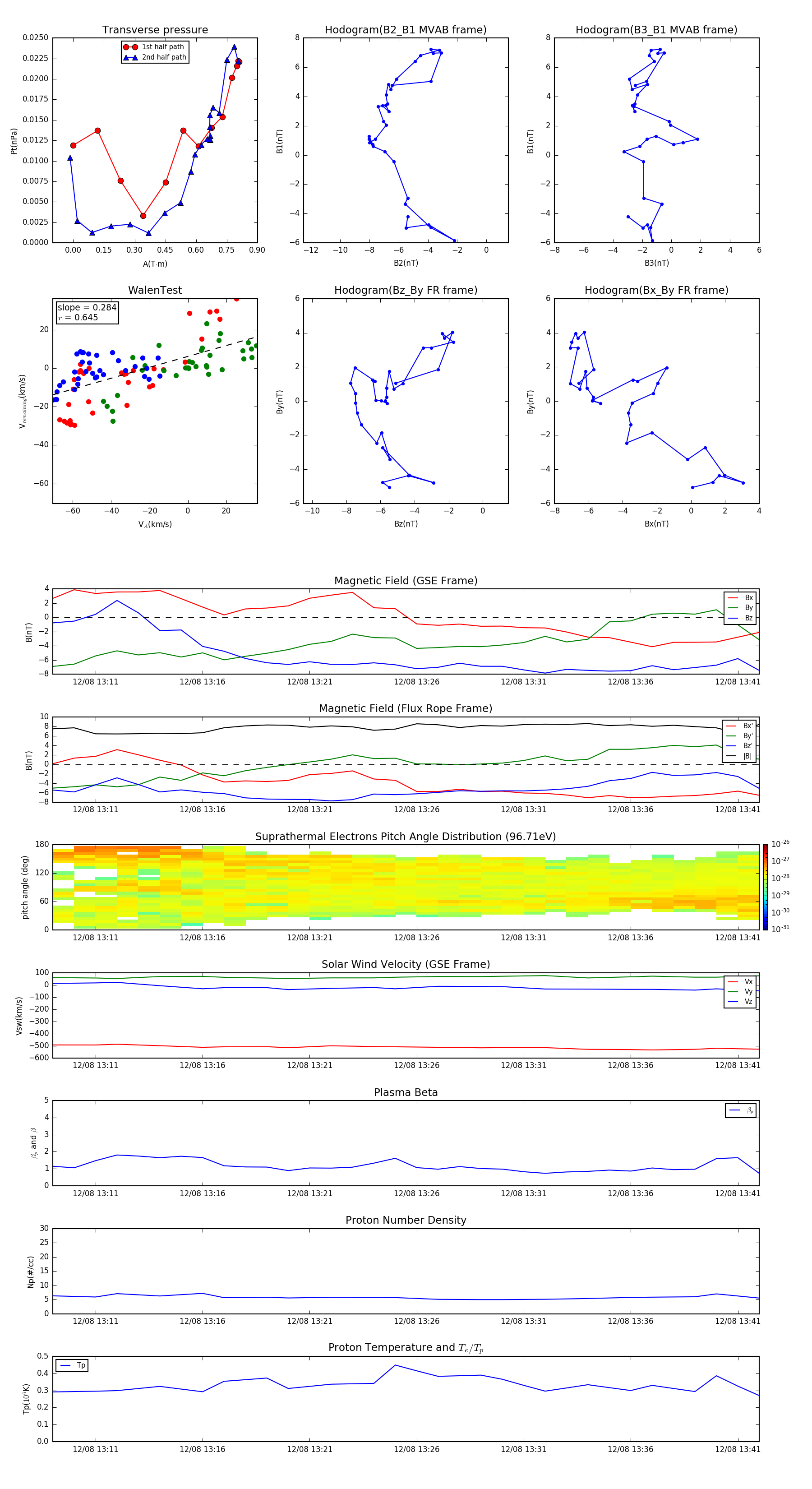This screenshot has width=812, height=1489.
Task: Click the 'Vy' legend entry
Action: click(740, 992)
